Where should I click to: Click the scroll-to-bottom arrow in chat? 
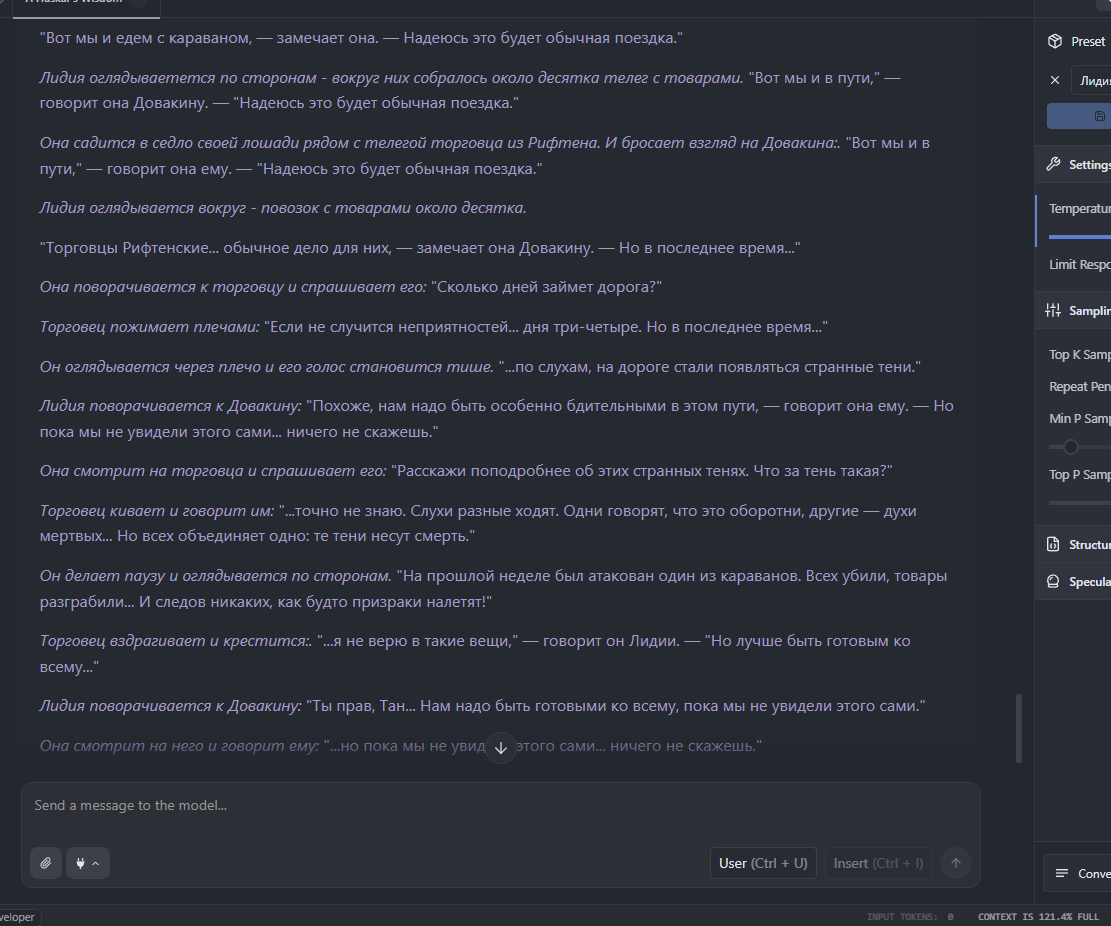click(501, 748)
